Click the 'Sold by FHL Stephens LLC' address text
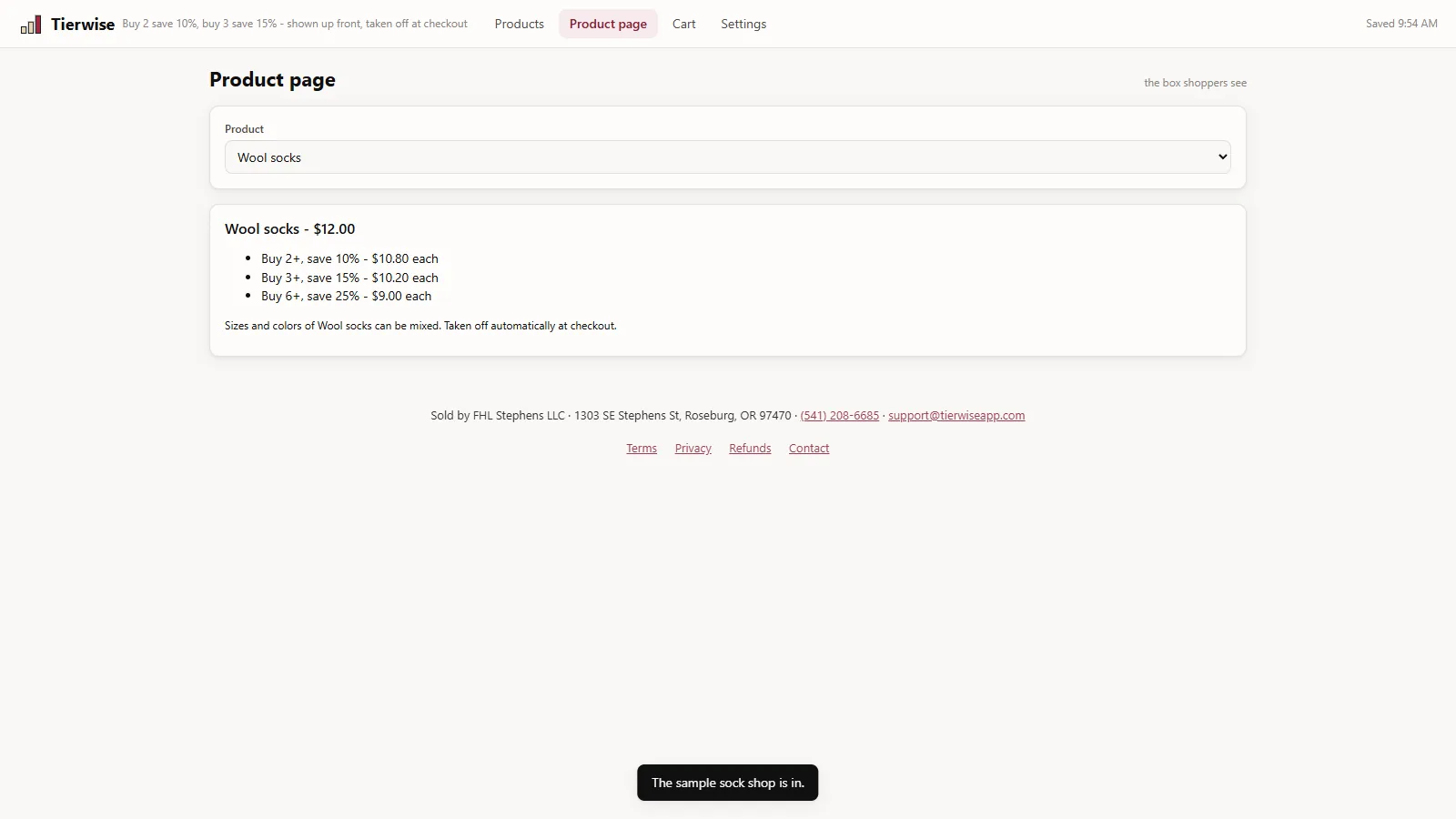This screenshot has width=1456, height=819. [611, 416]
